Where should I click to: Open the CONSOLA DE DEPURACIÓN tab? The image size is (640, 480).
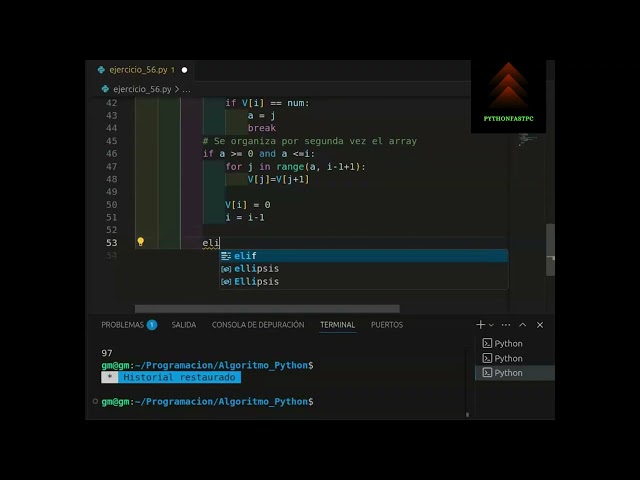[x=258, y=325]
